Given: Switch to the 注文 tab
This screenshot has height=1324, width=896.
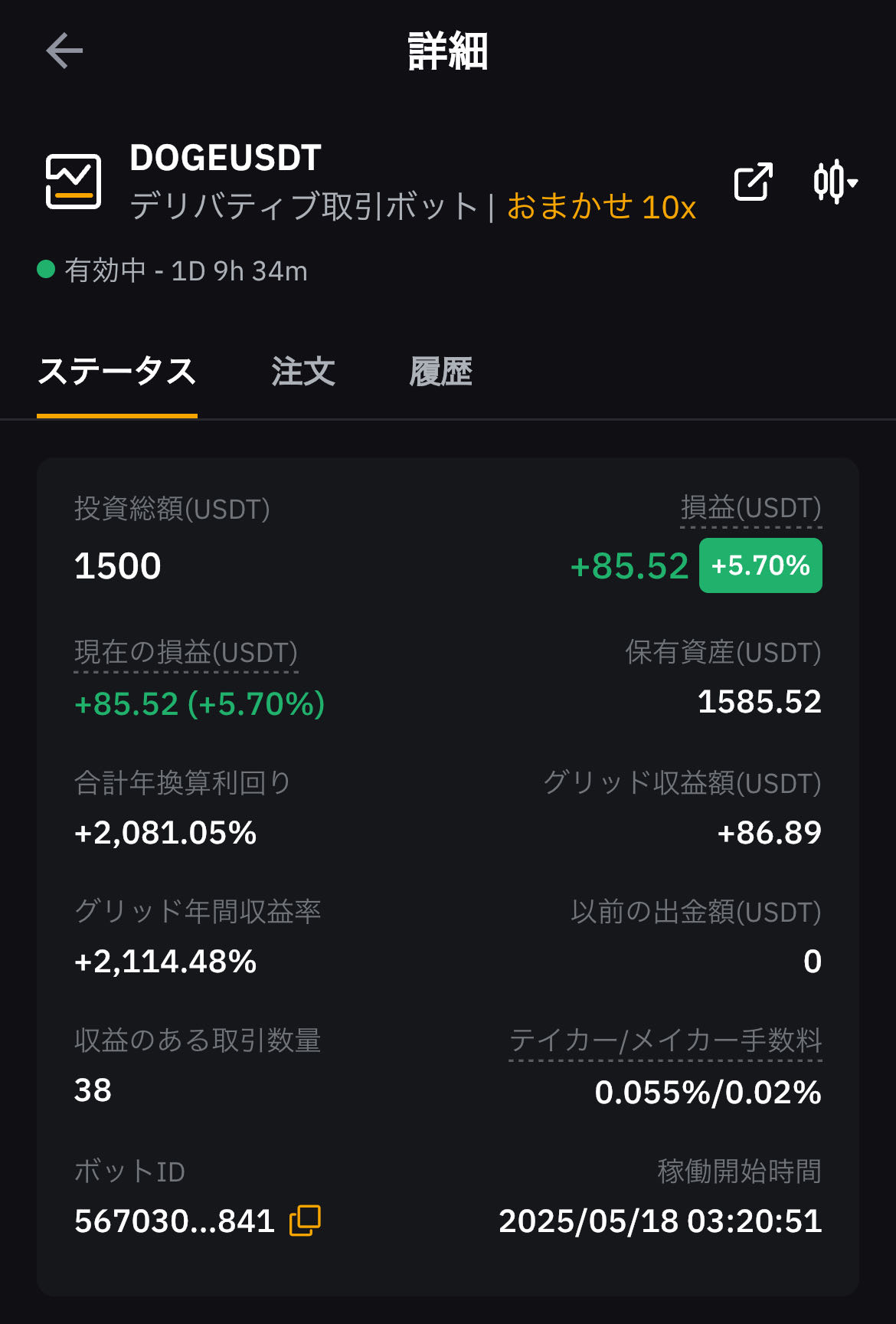Looking at the screenshot, I should (303, 372).
